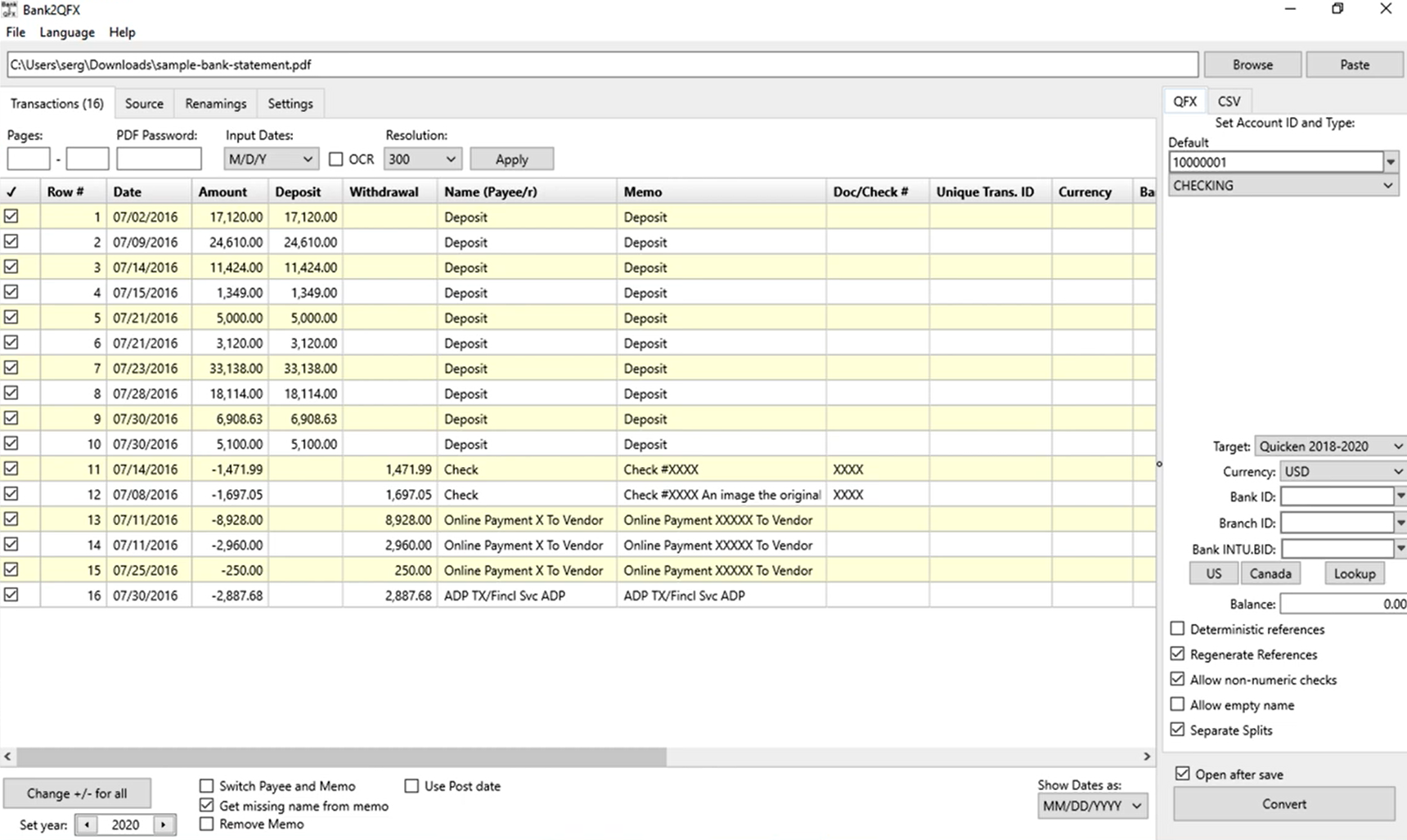The width and height of the screenshot is (1407, 840).
Task: Open the Language menu
Action: coord(67,33)
